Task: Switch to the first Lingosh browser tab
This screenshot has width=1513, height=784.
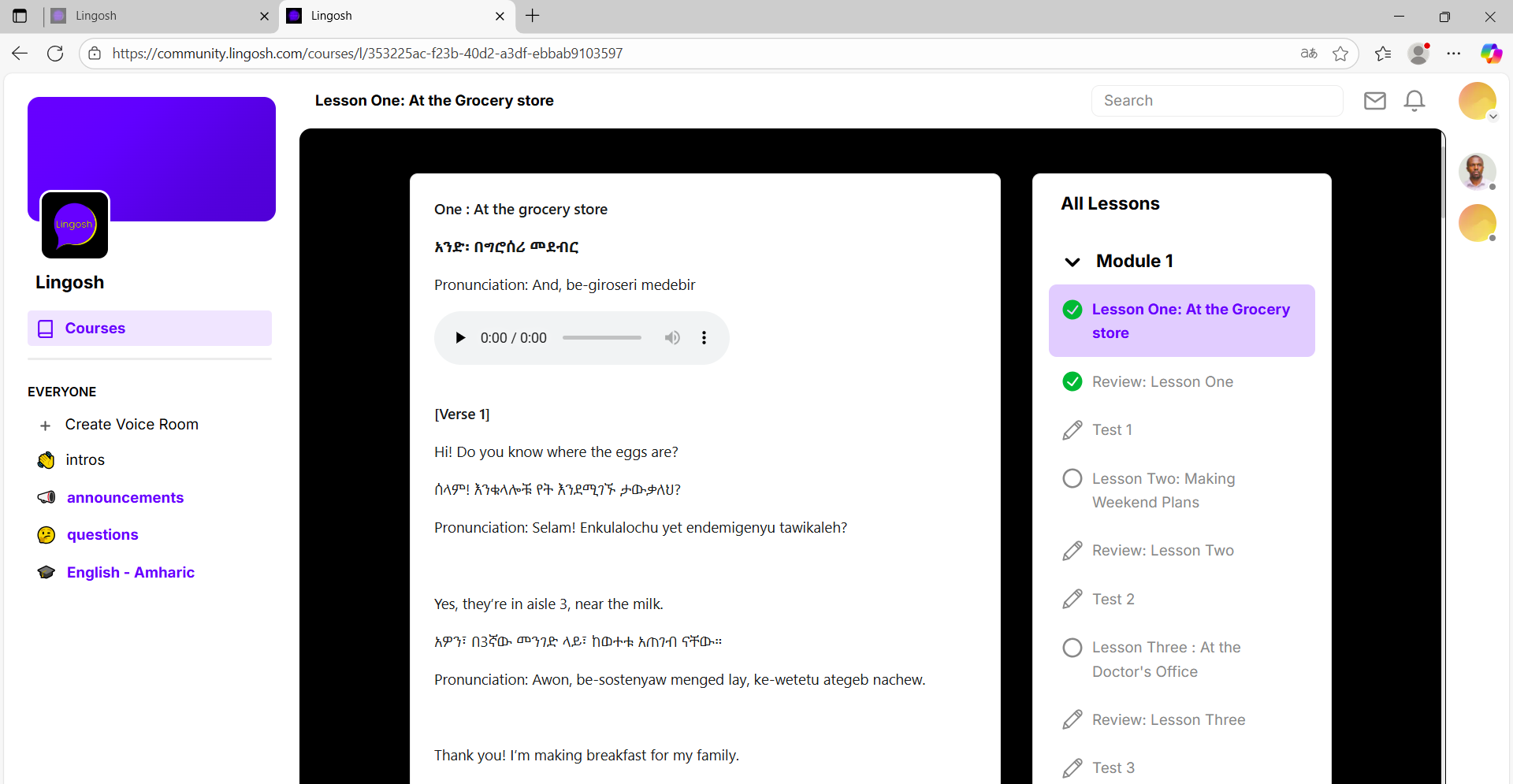Action: pos(158,16)
